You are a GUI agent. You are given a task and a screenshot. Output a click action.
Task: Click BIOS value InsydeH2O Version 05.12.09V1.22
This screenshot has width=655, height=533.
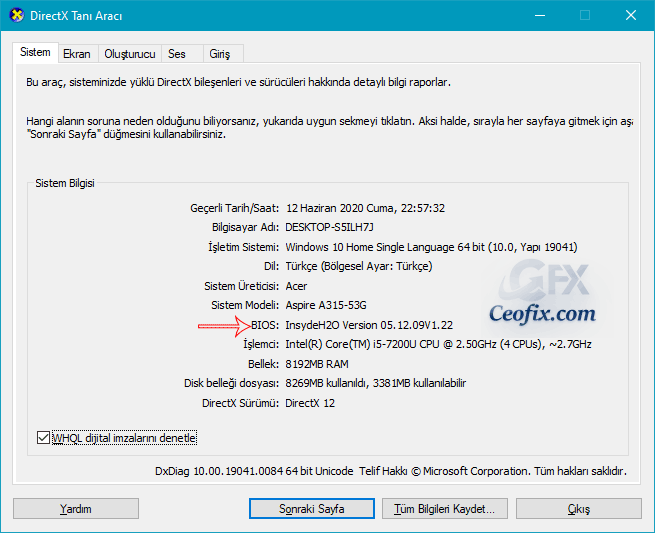click(369, 325)
